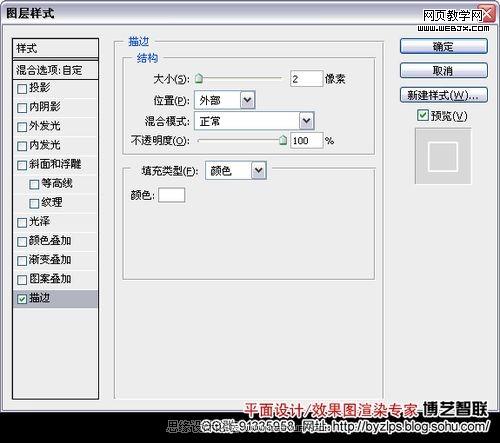500x443 pixels.
Task: Click the 新建样式 new style button
Action: (x=444, y=95)
